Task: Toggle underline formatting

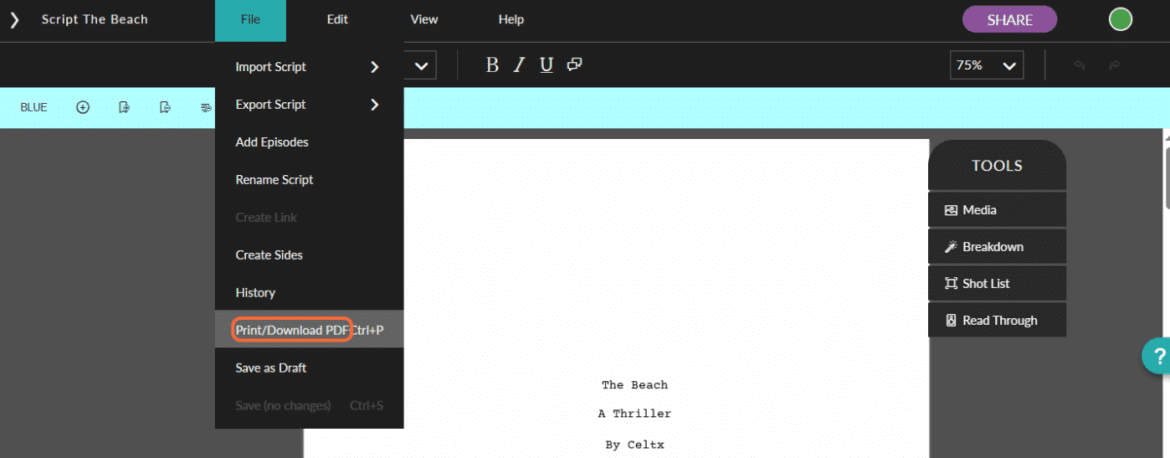Action: pos(546,66)
